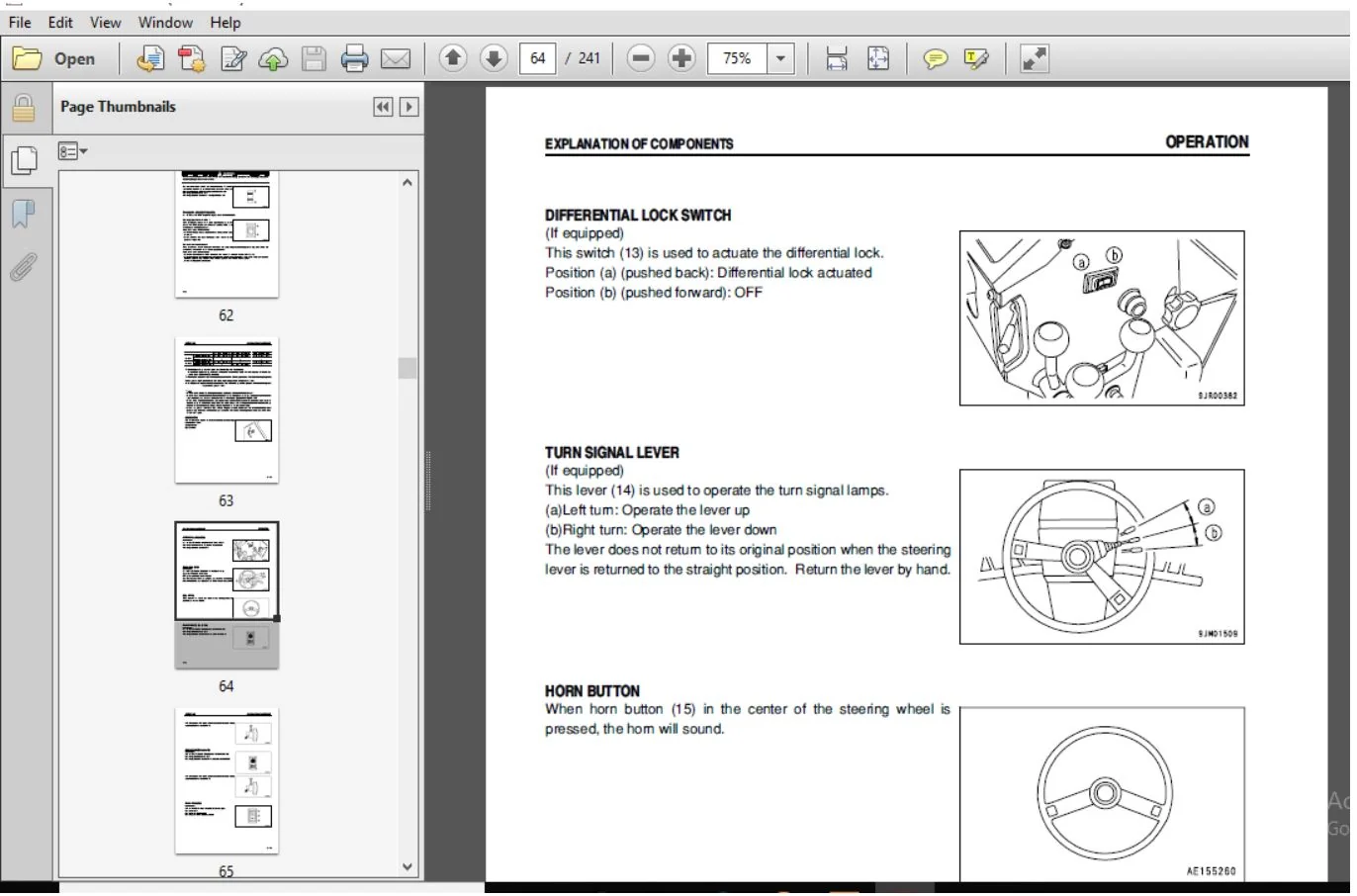Click the EXPLANATION OF COMPONENTS header text

639,143
